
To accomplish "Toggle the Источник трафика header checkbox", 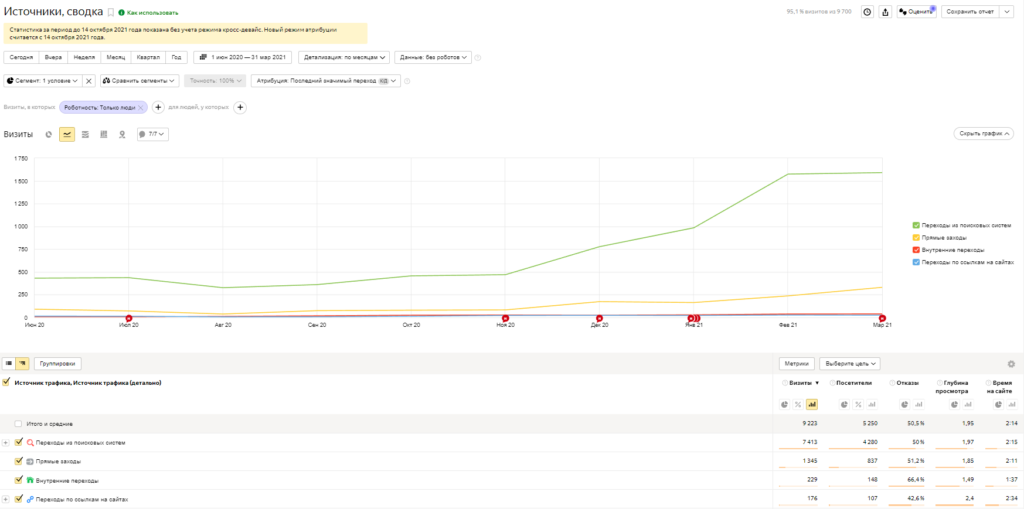I will click(7, 383).
